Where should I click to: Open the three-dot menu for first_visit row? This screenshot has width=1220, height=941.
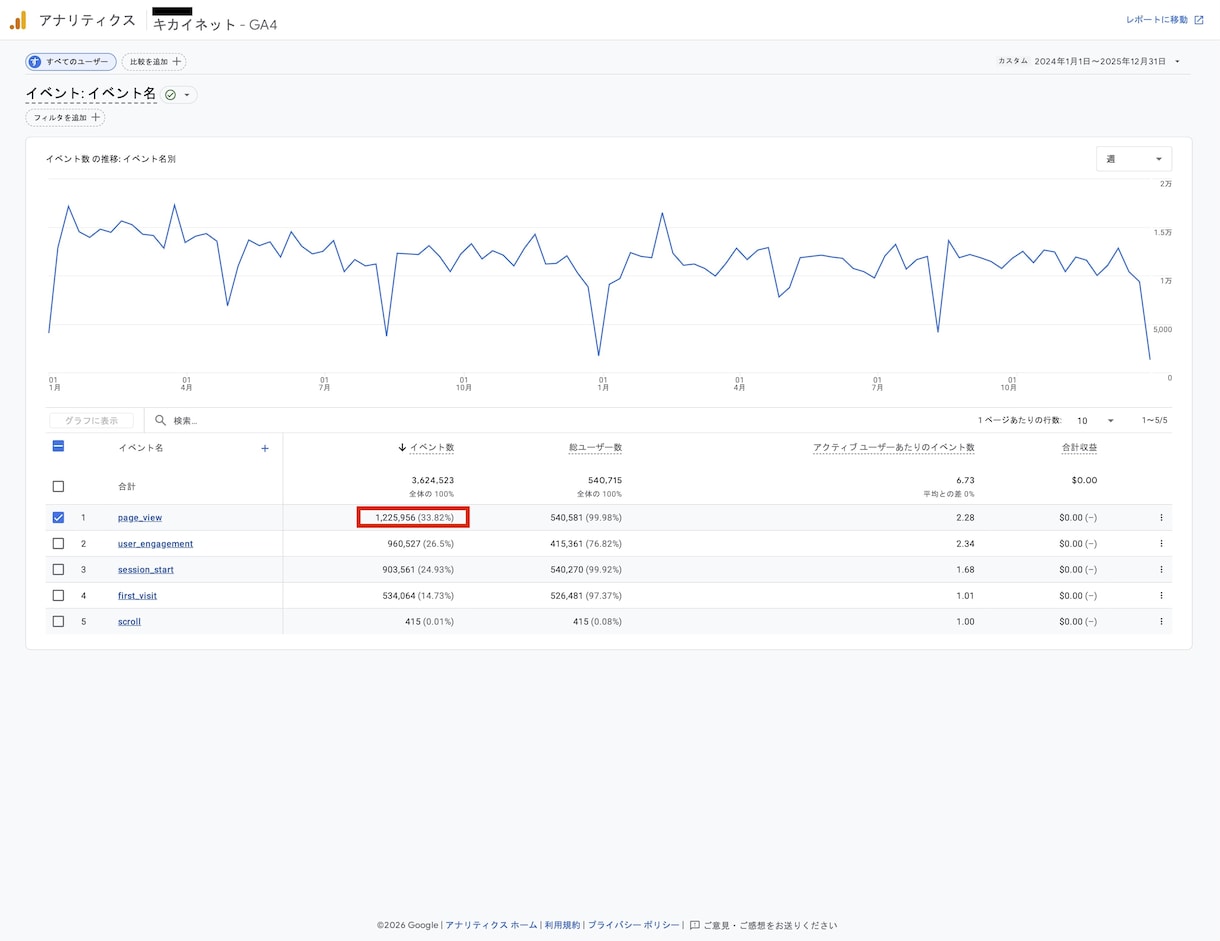click(1161, 596)
